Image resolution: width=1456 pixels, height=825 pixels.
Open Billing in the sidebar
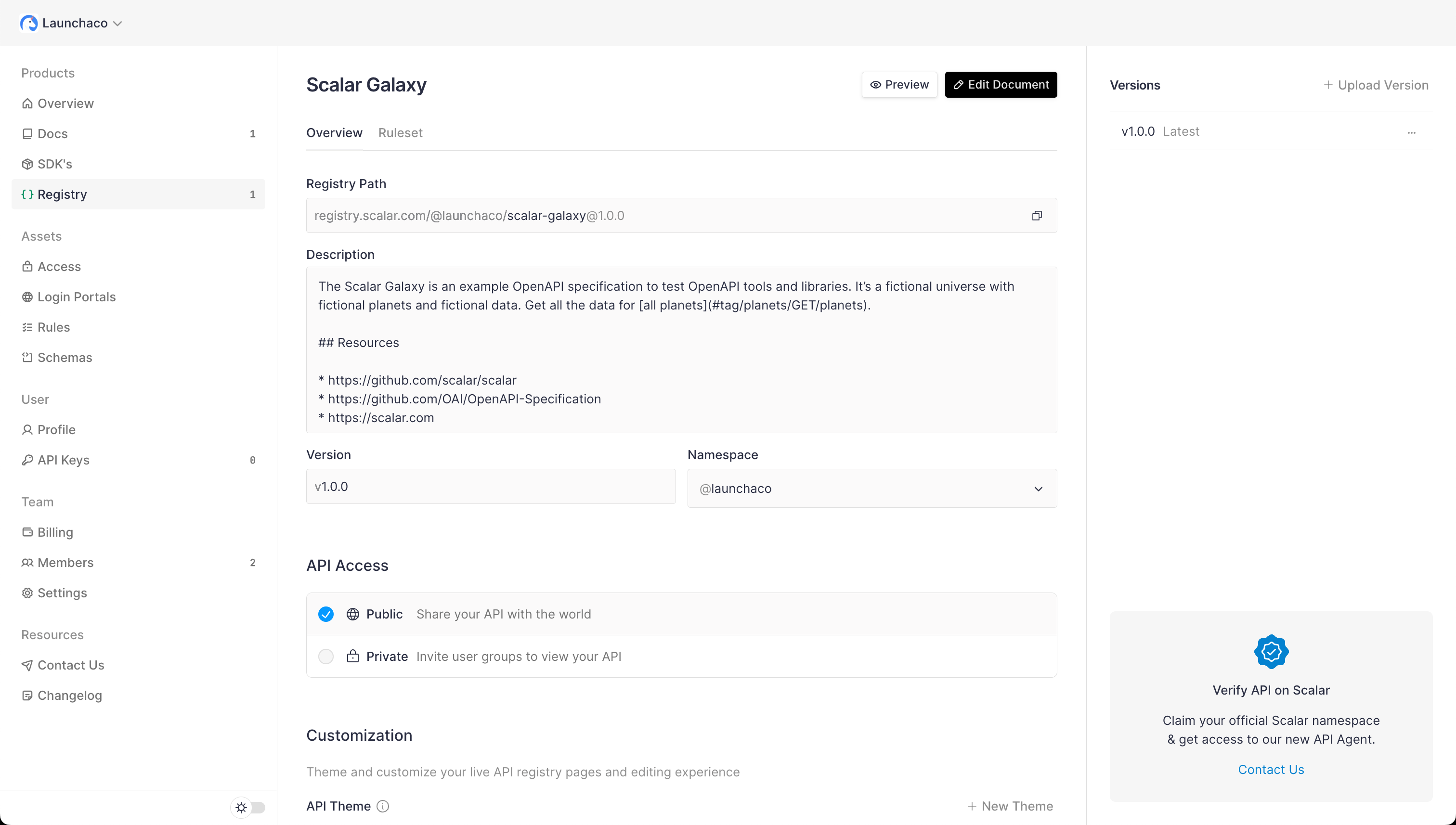point(138,532)
